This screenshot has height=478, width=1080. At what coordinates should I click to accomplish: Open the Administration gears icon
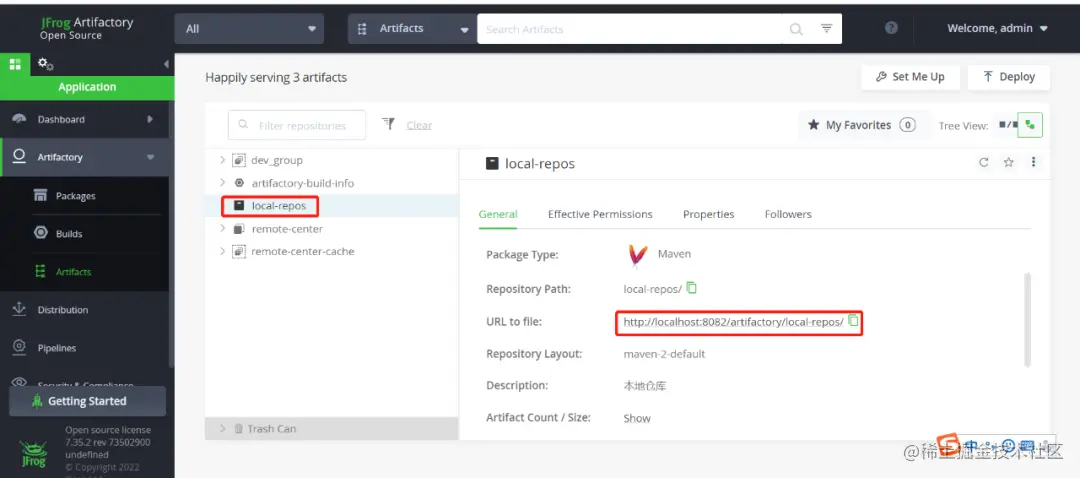click(x=45, y=64)
